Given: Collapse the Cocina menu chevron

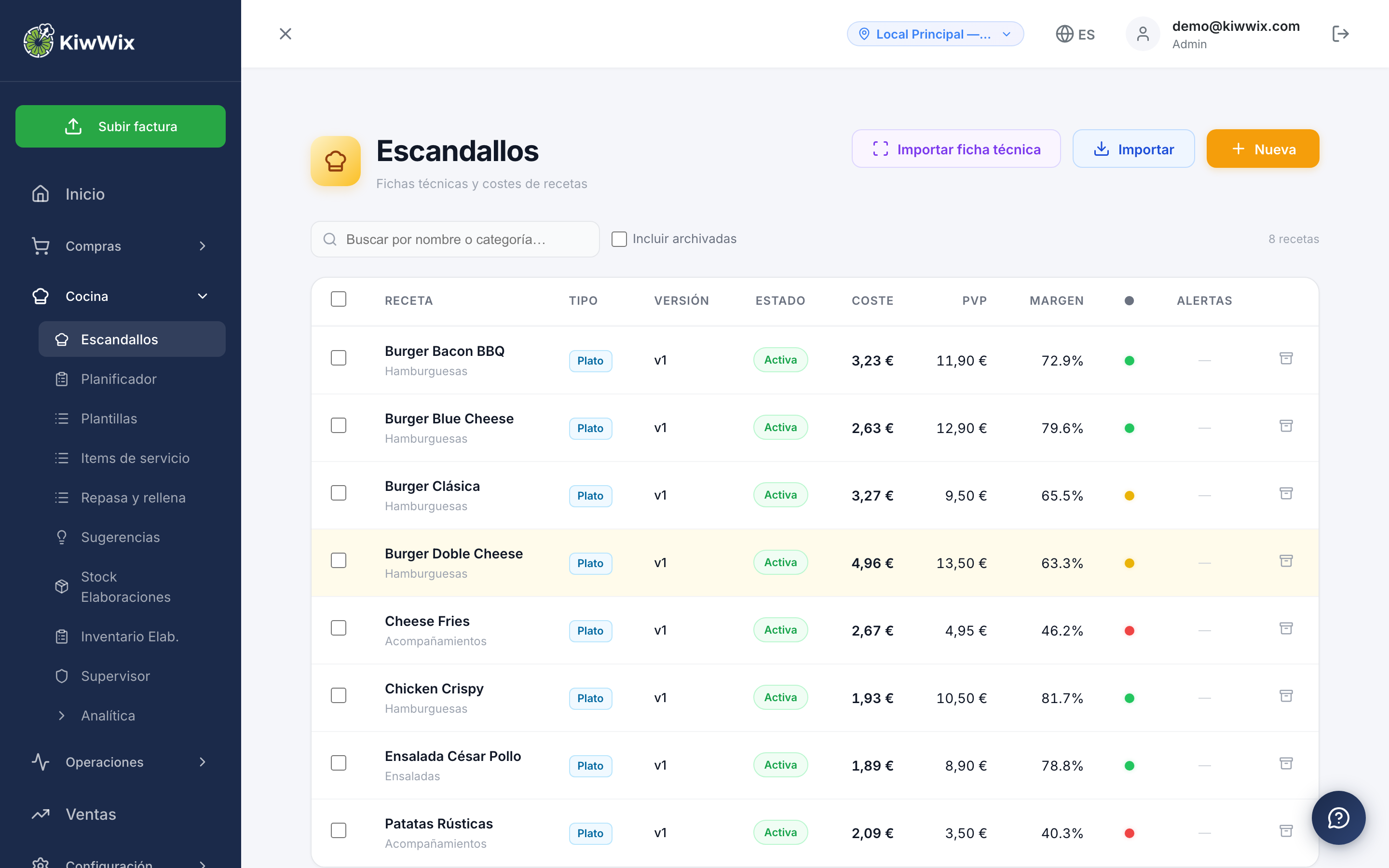Looking at the screenshot, I should click(x=202, y=296).
